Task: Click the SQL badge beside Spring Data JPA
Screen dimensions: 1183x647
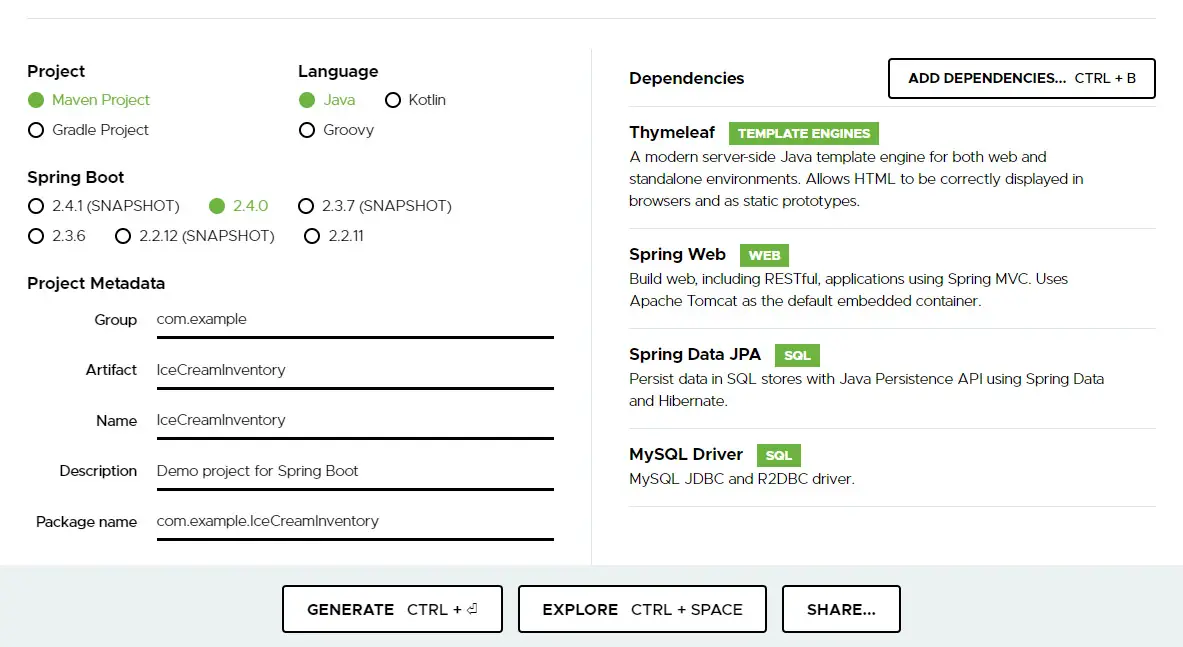Action: [x=797, y=355]
